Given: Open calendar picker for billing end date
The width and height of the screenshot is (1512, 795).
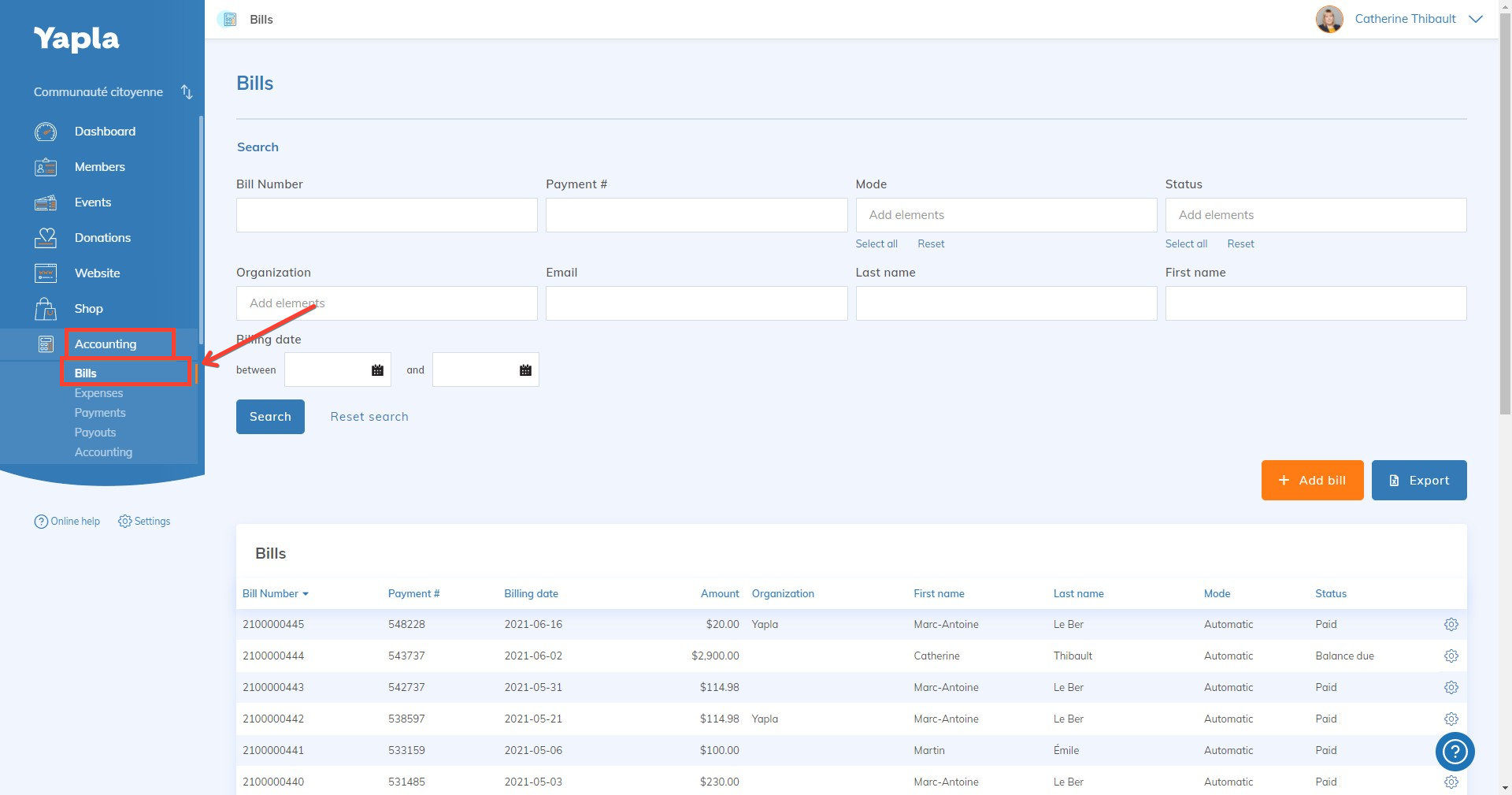Looking at the screenshot, I should [x=525, y=370].
